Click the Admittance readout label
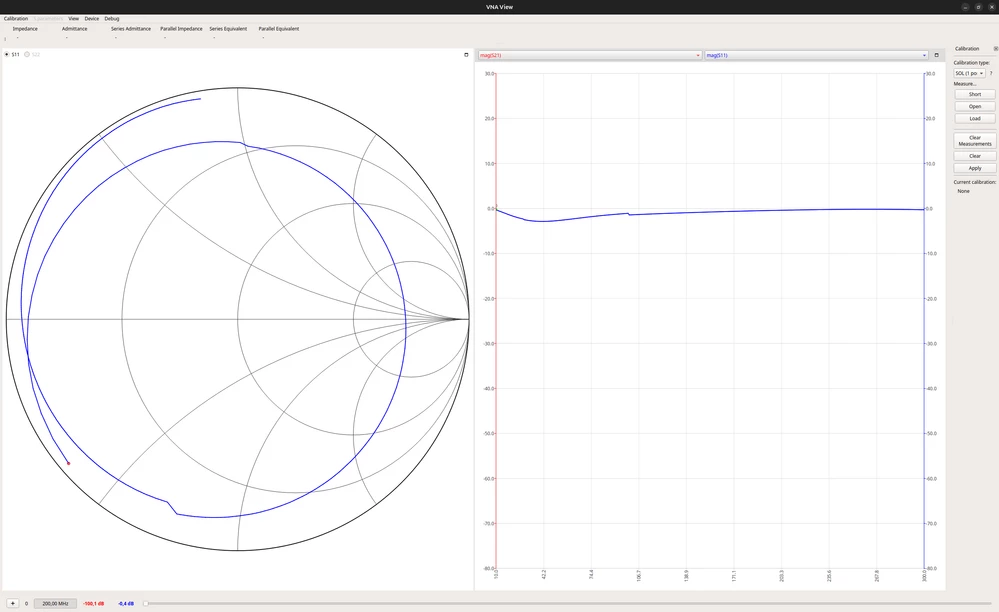This screenshot has height=612, width=999. (75, 29)
